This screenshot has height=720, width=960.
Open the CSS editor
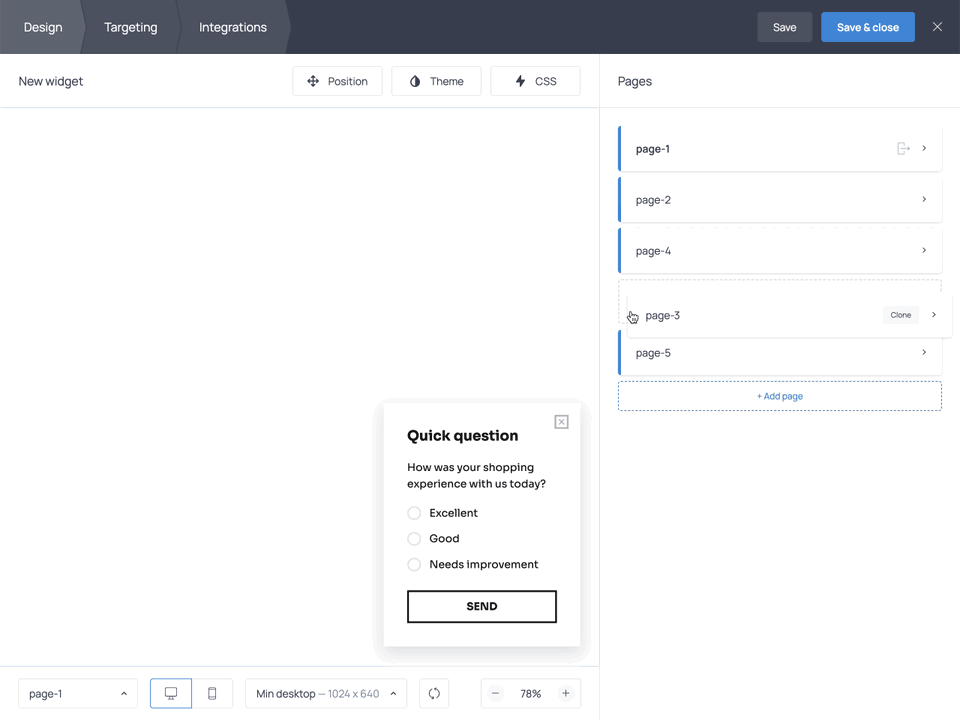coord(535,81)
